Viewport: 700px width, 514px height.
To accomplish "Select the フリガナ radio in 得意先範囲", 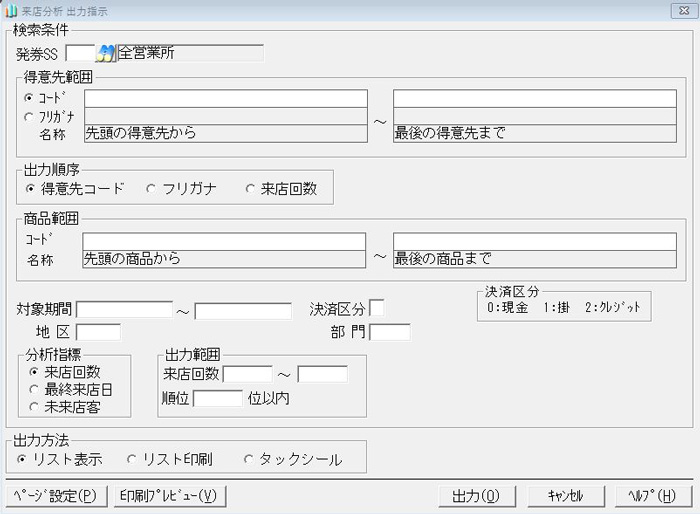I will tap(31, 116).
